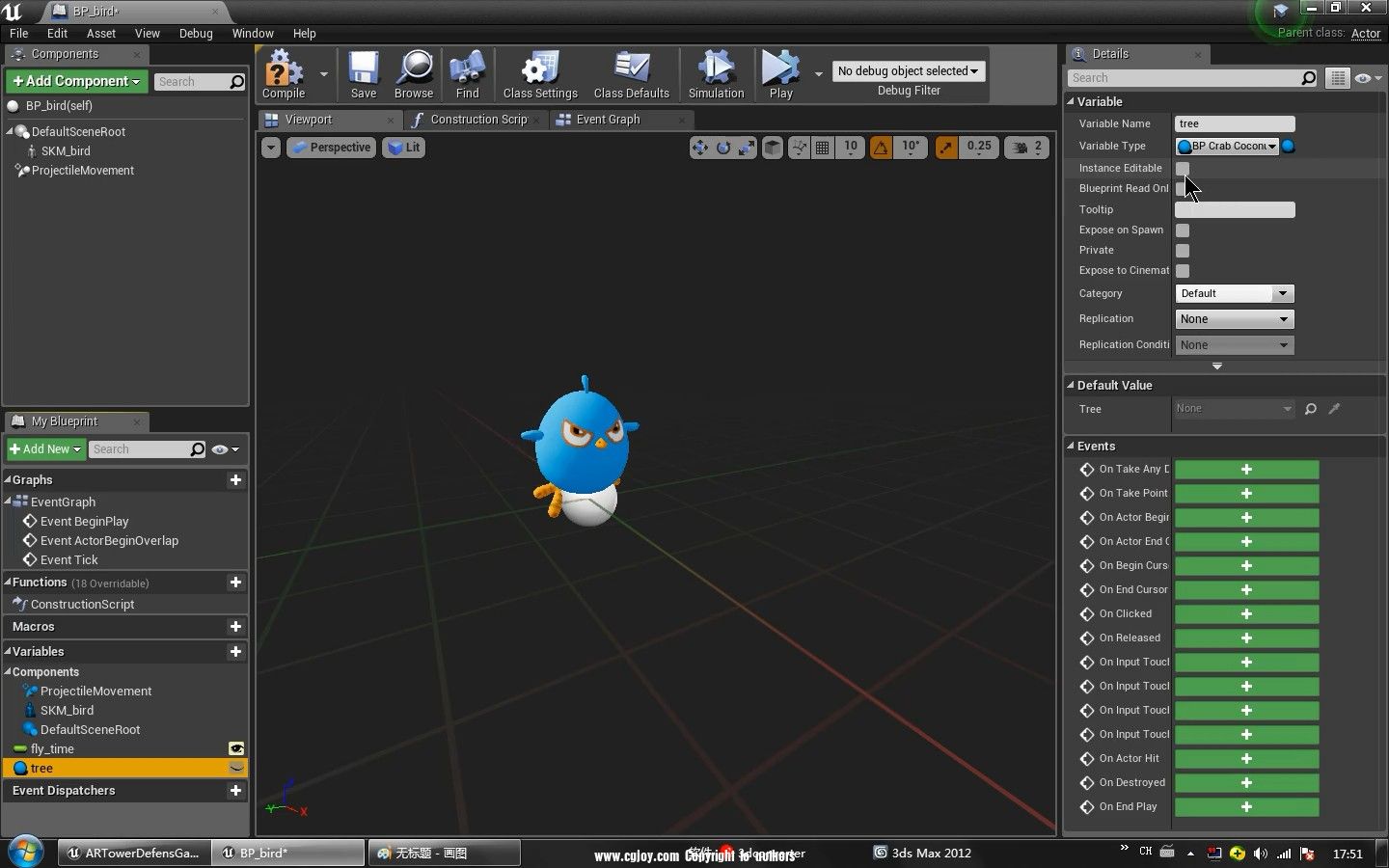Image resolution: width=1389 pixels, height=868 pixels.
Task: Add a new event dispatcher
Action: pos(235,791)
